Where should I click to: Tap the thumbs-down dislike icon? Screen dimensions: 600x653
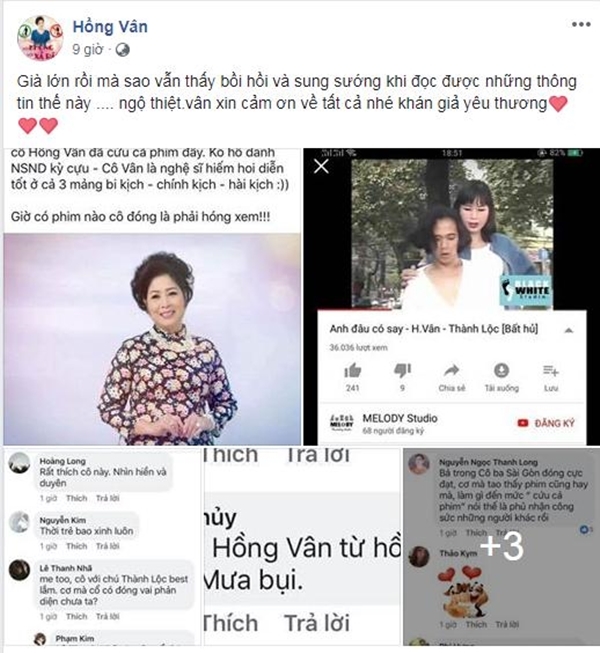pos(402,370)
